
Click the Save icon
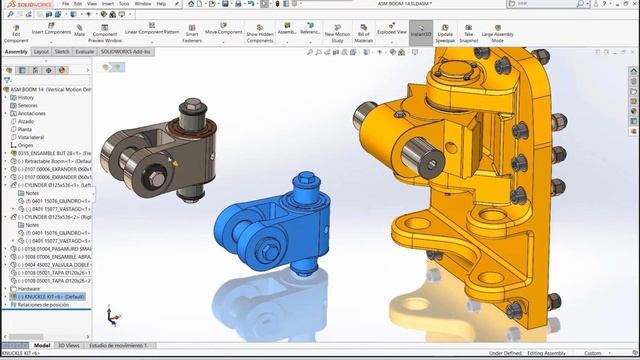[x=225, y=4]
